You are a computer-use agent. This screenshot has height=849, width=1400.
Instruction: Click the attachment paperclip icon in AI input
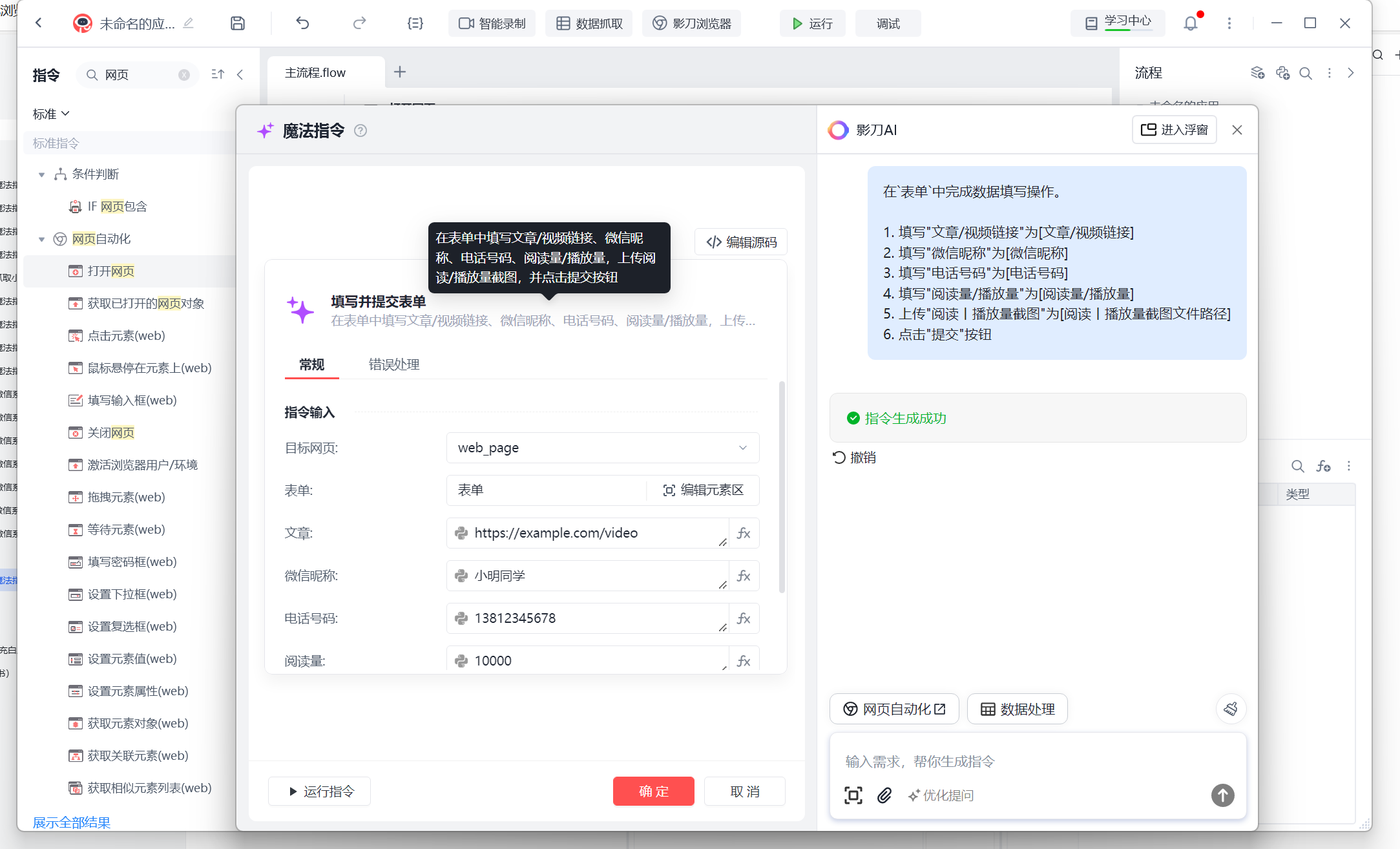[x=884, y=795]
